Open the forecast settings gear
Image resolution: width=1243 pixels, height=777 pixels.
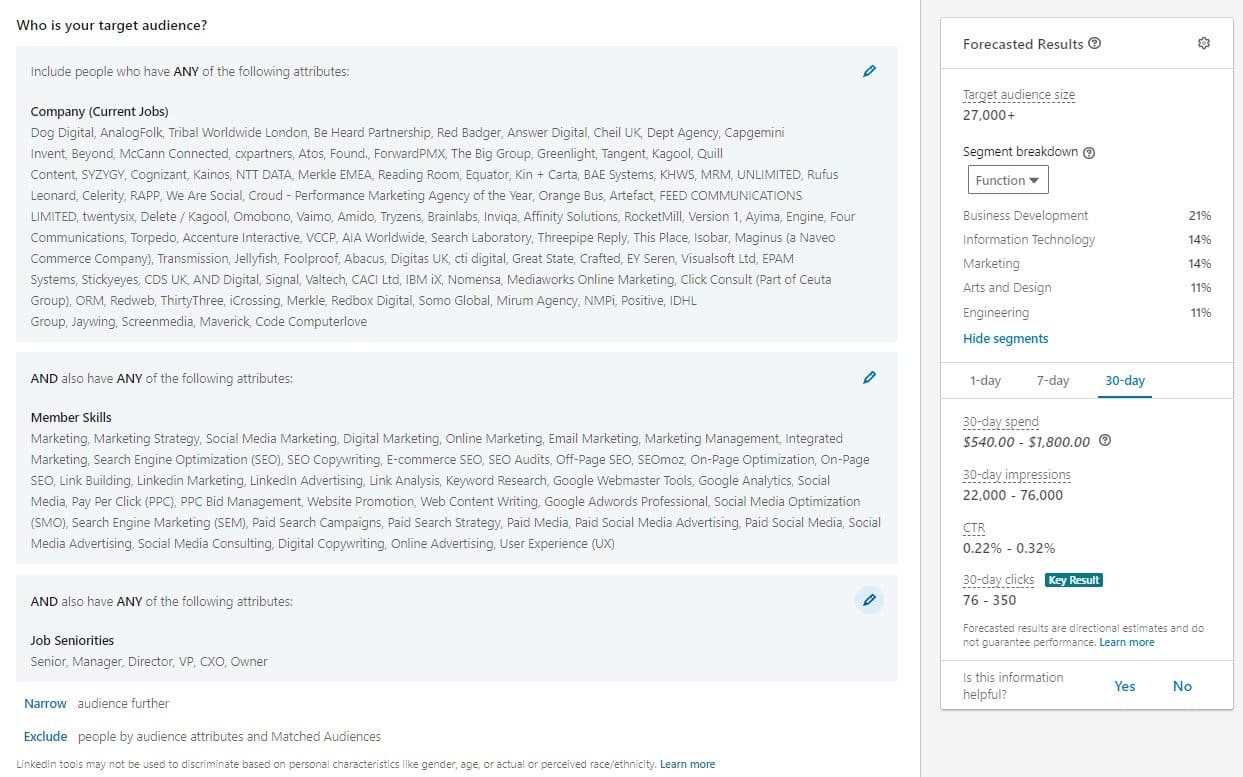point(1204,44)
